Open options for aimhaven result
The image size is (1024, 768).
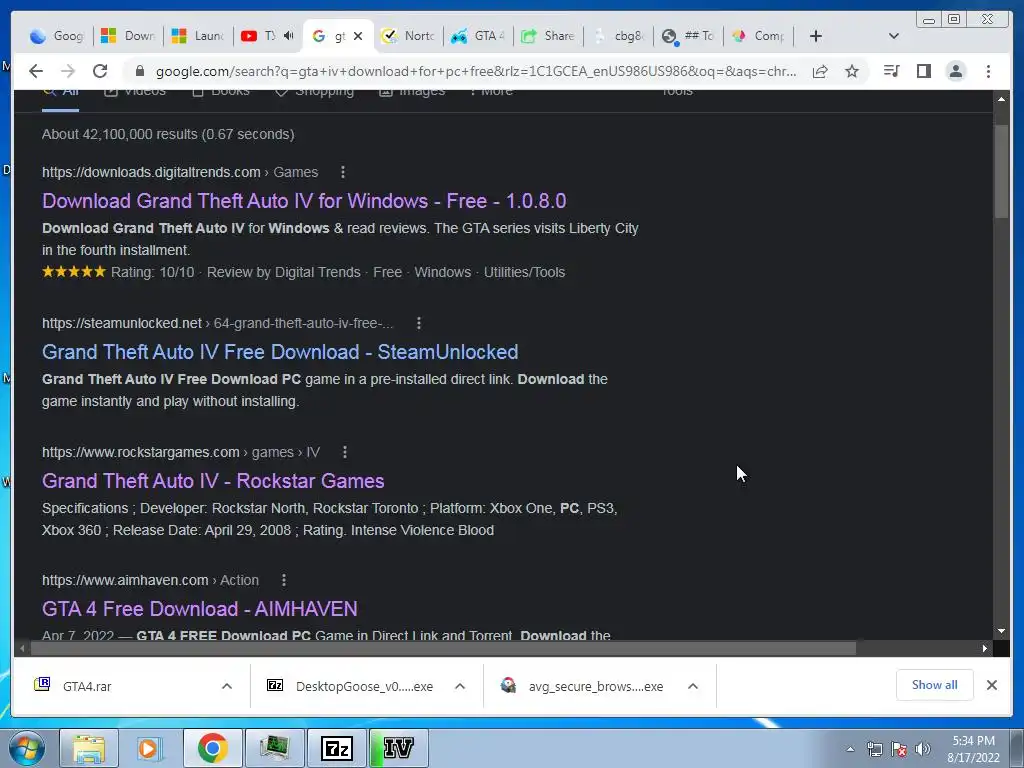click(x=283, y=580)
